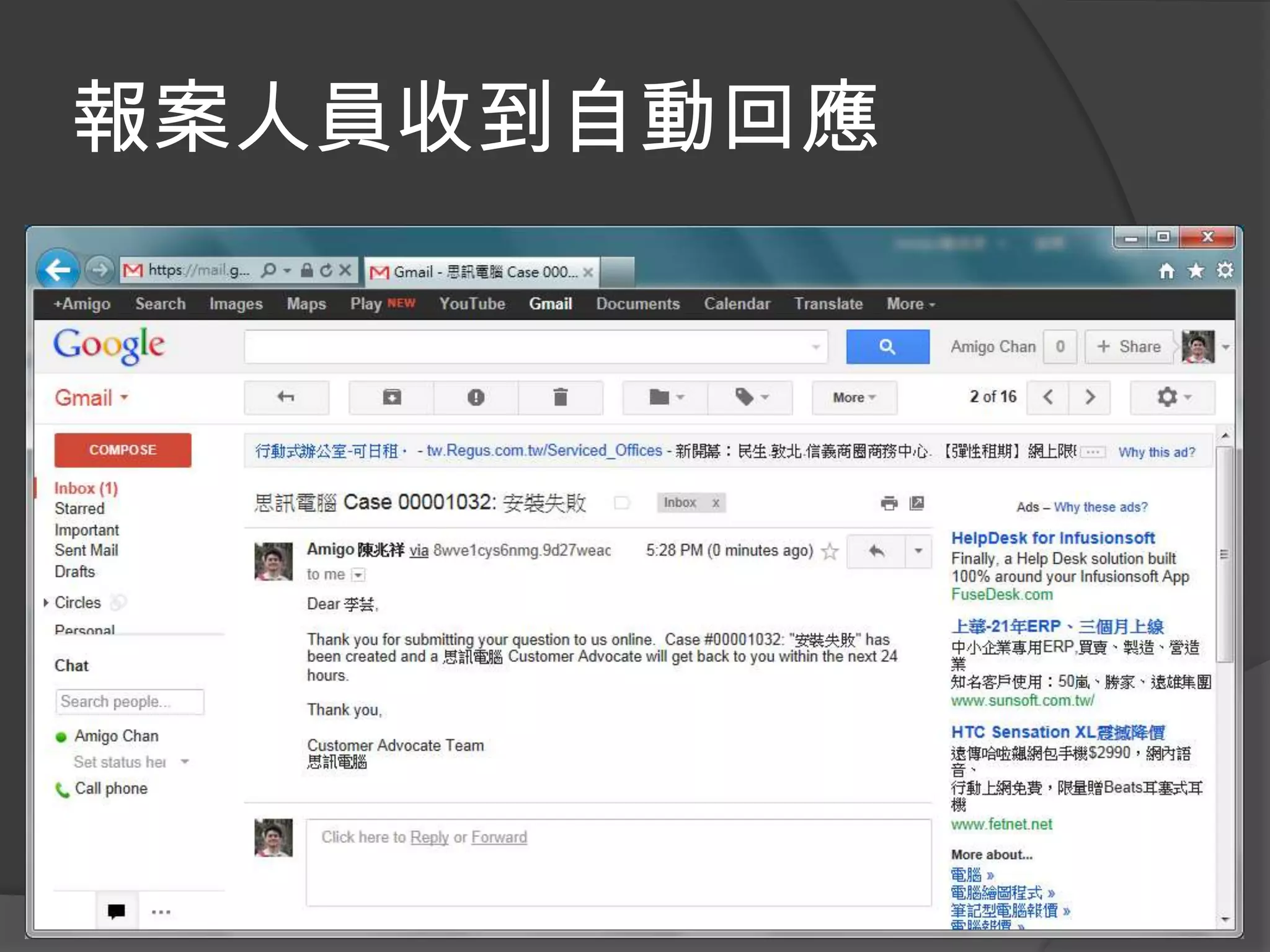1270x952 pixels.
Task: Select YouTube in the Google bar
Action: click(x=472, y=304)
